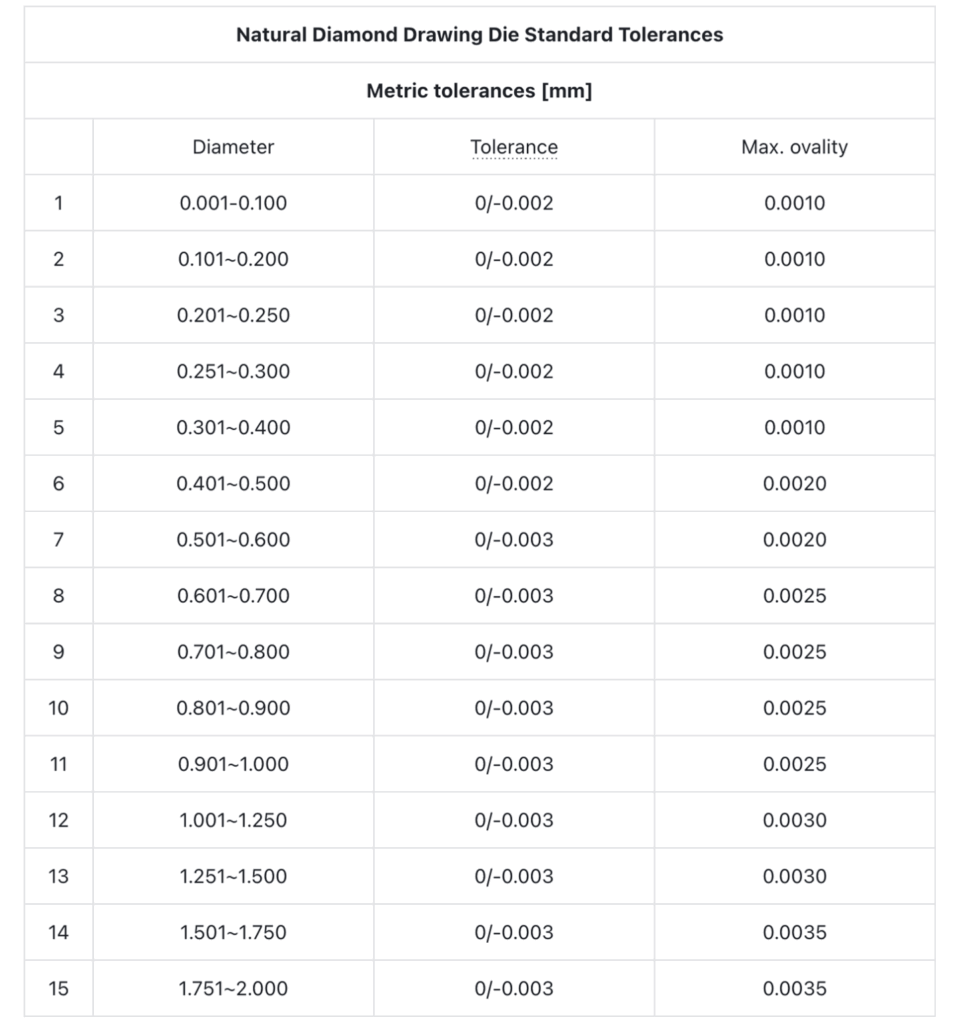Click the dotted-underlined Tolerance column header

point(514,147)
